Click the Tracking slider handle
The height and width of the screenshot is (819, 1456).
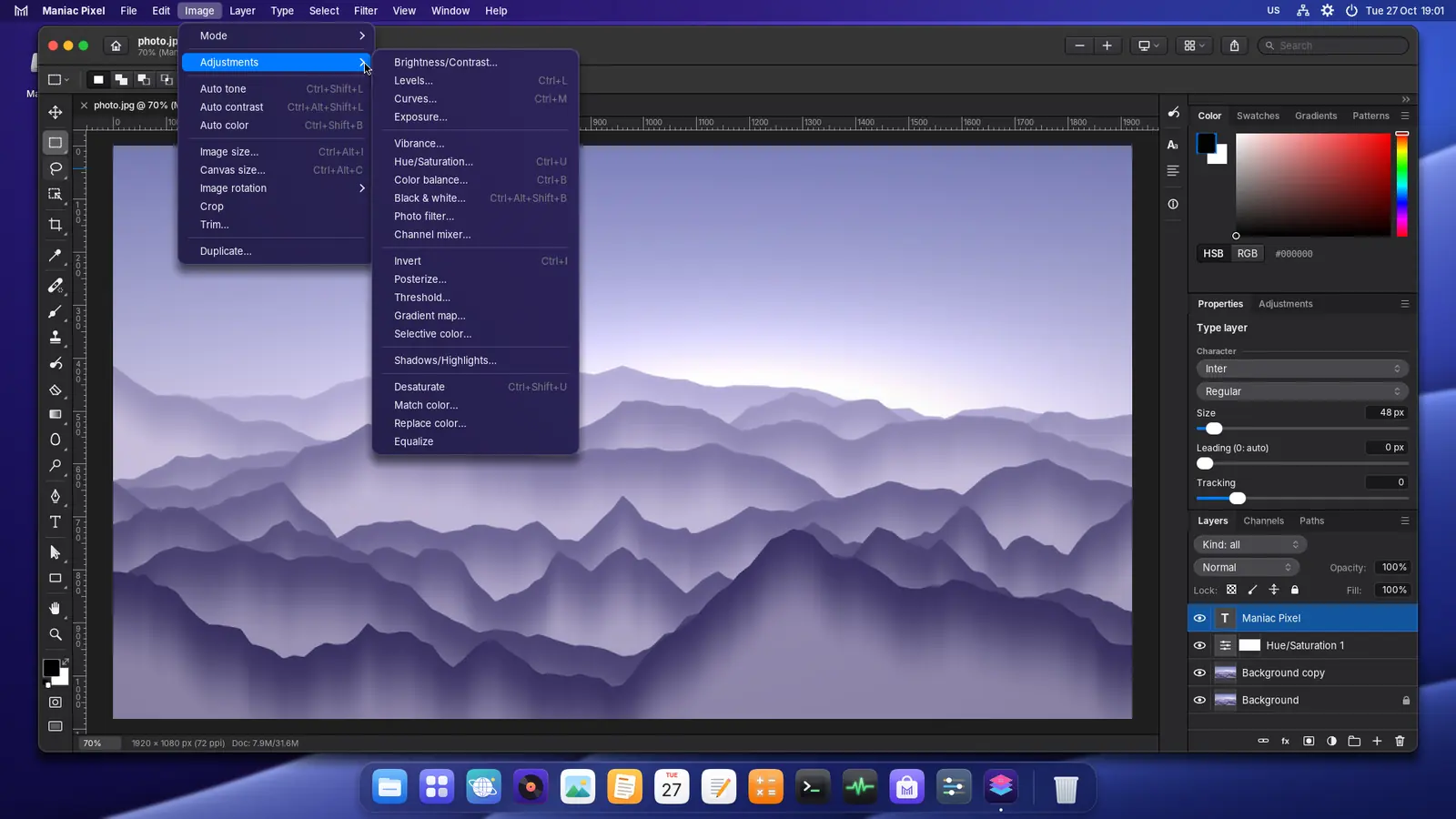click(1238, 499)
